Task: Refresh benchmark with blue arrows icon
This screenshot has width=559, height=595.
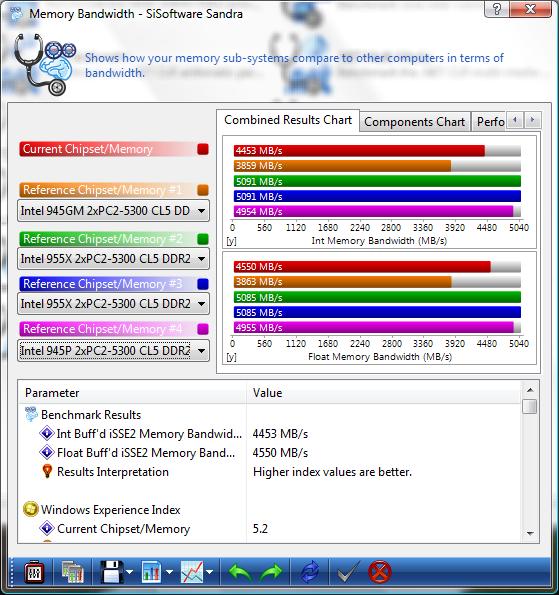Action: 310,572
